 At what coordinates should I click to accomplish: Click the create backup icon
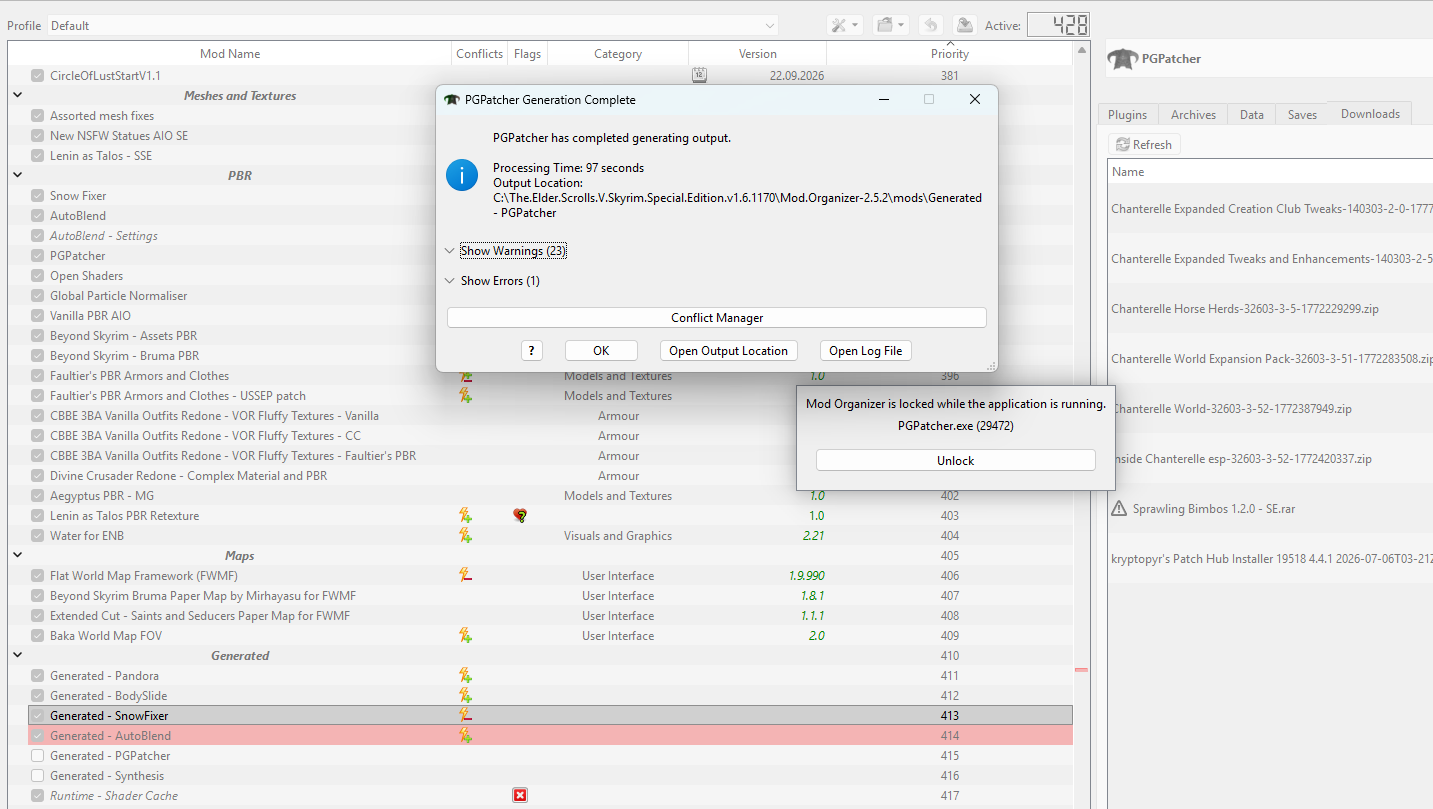coord(964,25)
